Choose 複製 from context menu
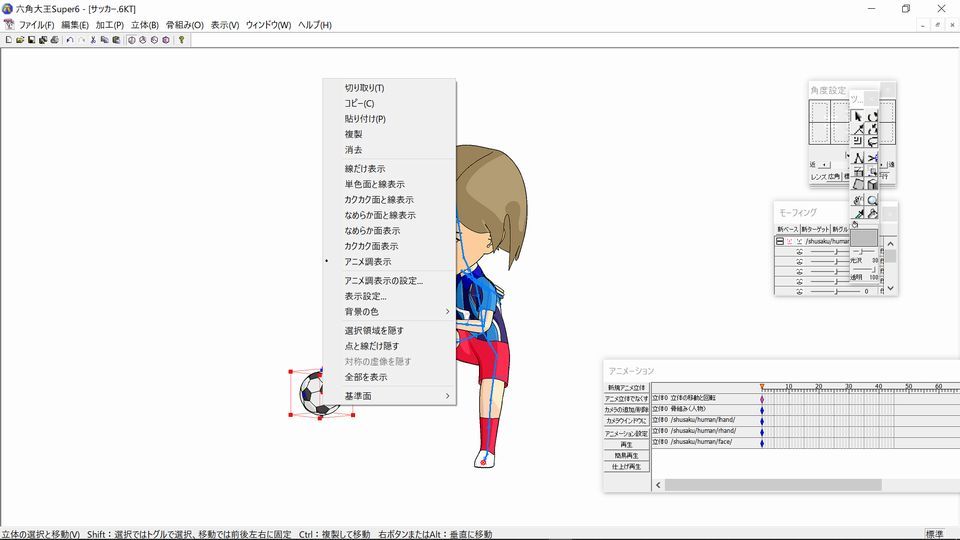960x540 pixels. coord(389,134)
